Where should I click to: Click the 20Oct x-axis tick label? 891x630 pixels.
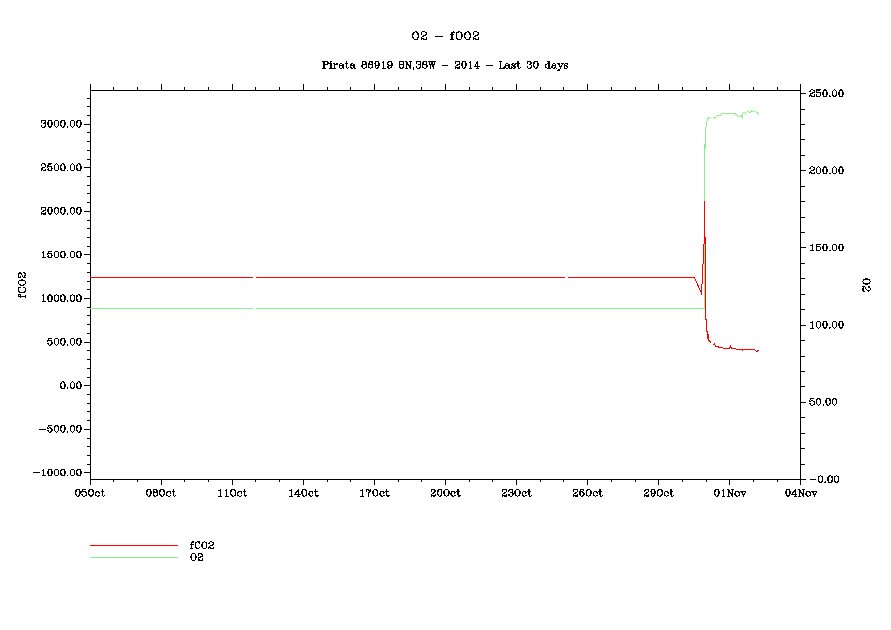click(445, 493)
